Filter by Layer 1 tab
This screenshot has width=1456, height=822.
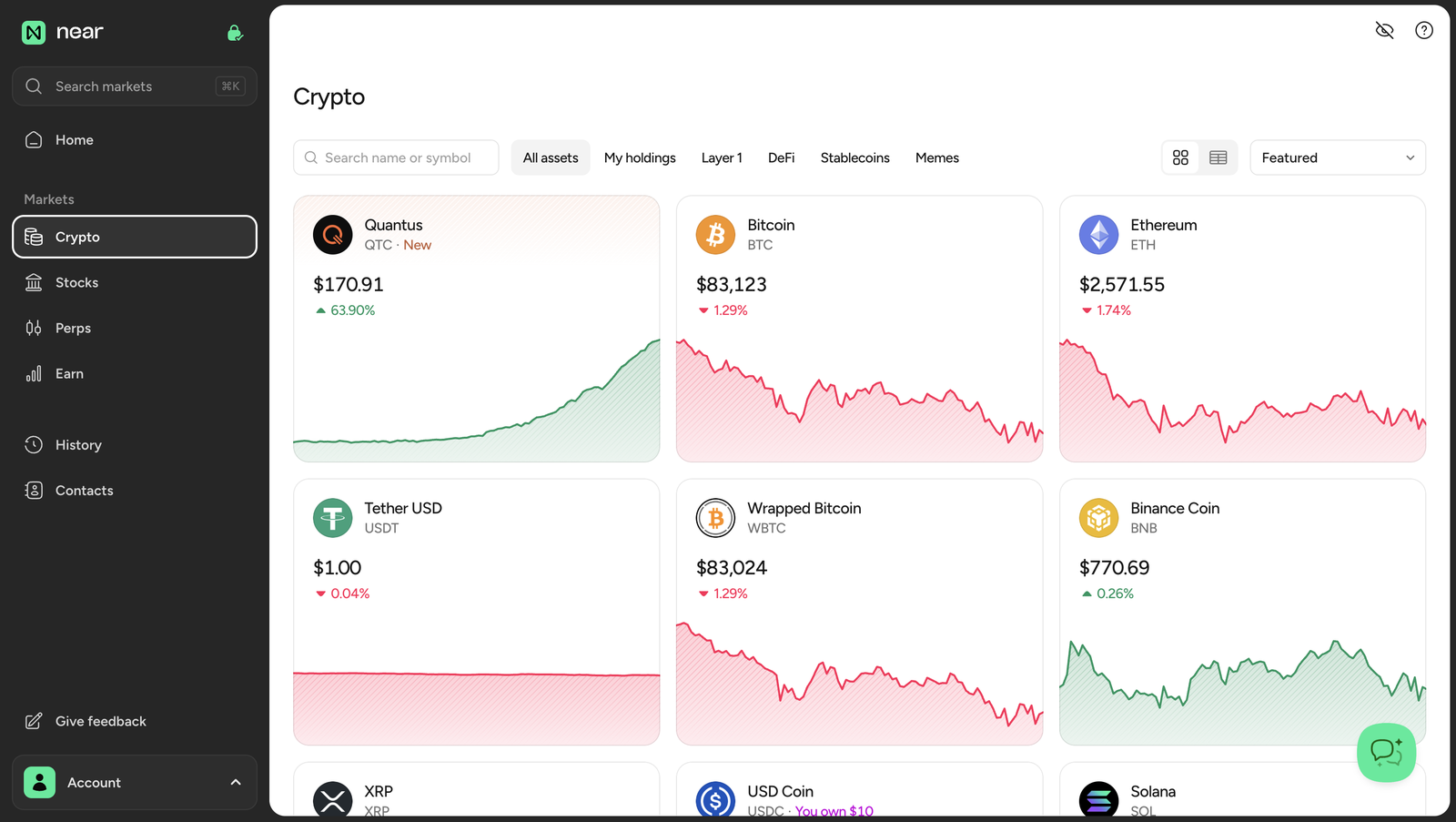(722, 157)
